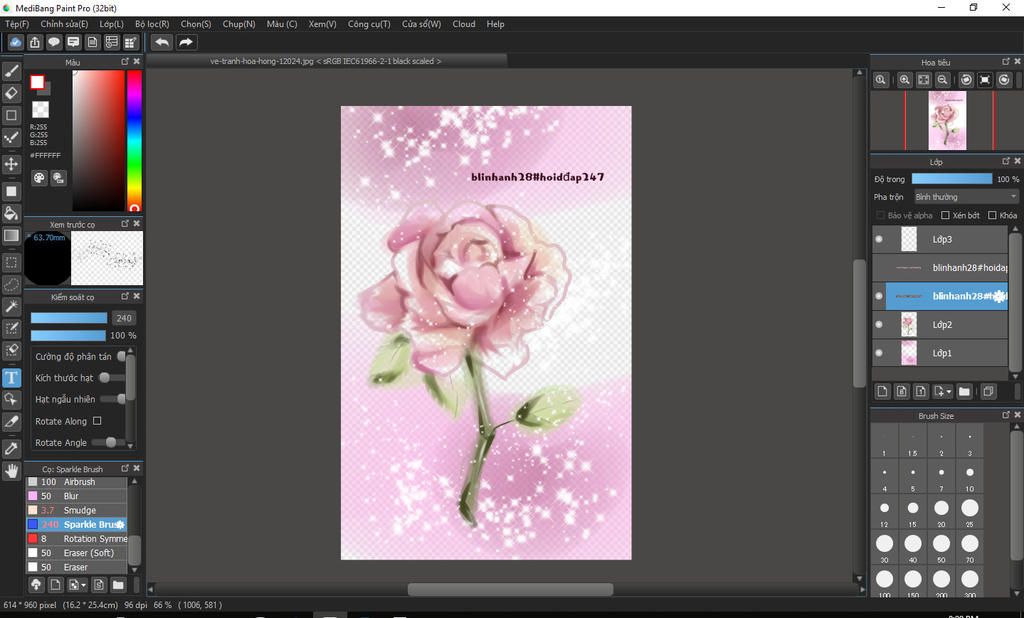The width and height of the screenshot is (1024, 618).
Task: Hide the Lớp2 layer
Action: (x=879, y=325)
